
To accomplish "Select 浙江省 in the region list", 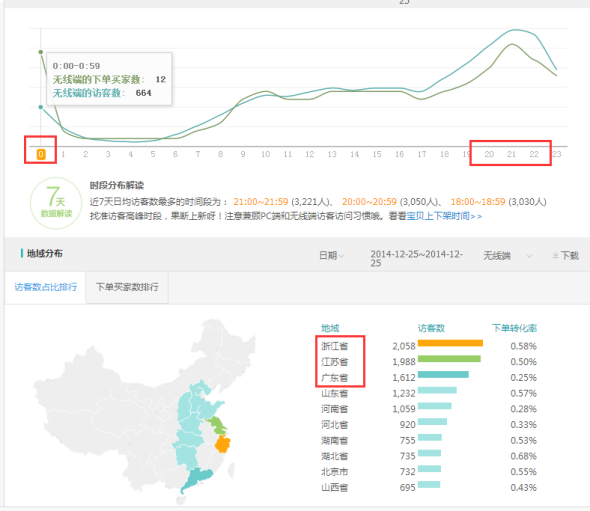I will (x=335, y=346).
